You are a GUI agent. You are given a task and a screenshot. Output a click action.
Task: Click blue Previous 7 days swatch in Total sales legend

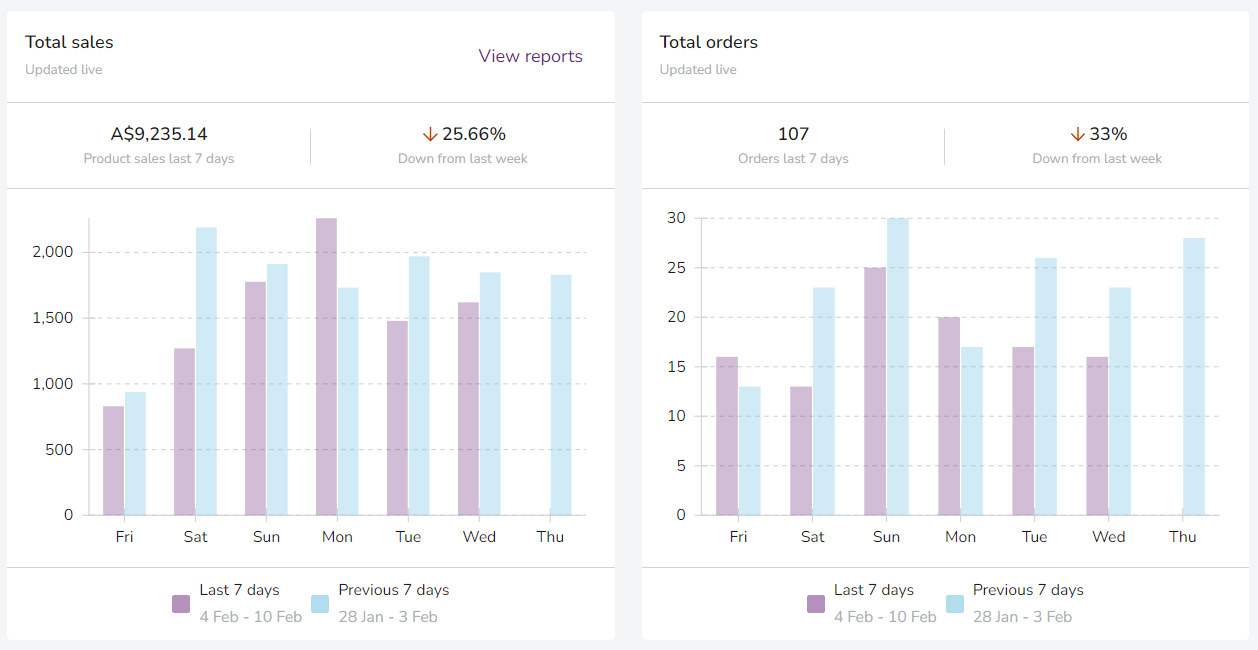pyautogui.click(x=320, y=604)
